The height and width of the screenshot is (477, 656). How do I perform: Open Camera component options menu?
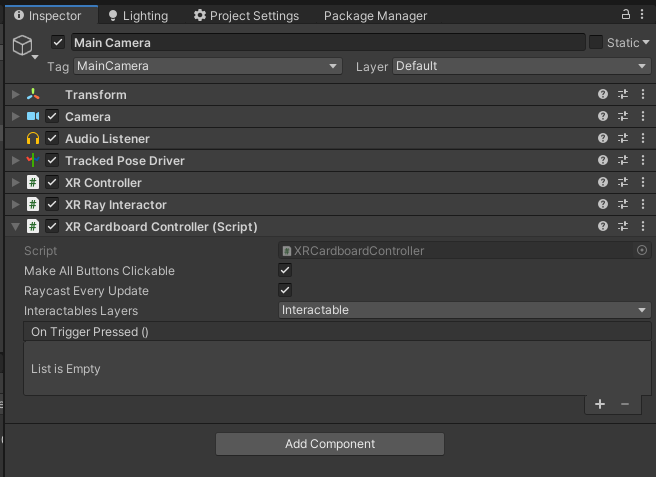point(643,116)
